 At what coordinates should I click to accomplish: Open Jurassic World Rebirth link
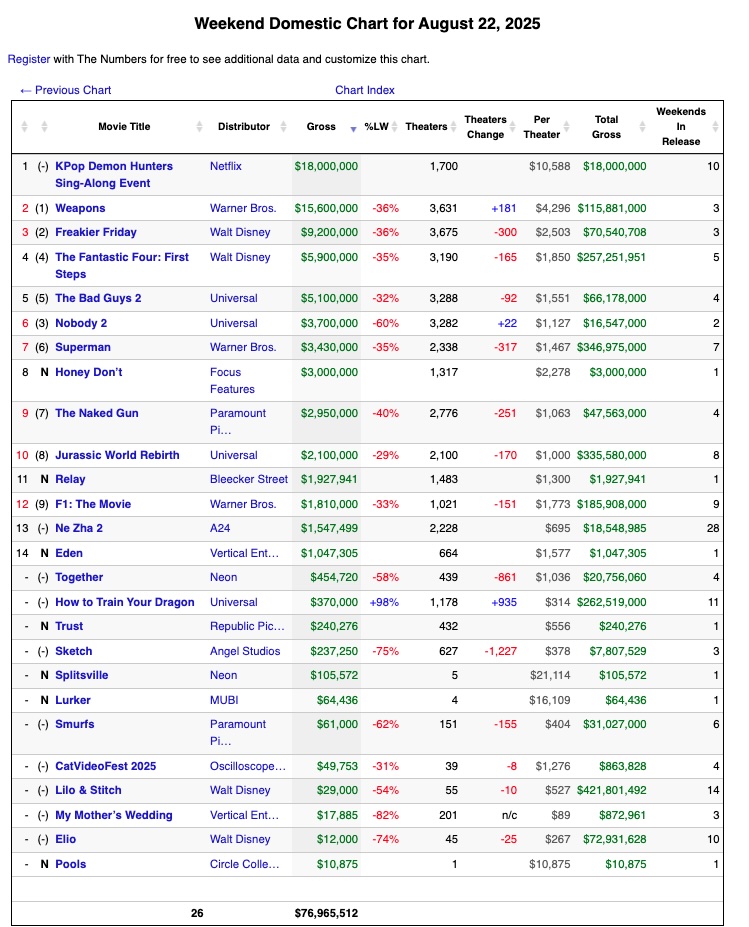(x=117, y=455)
